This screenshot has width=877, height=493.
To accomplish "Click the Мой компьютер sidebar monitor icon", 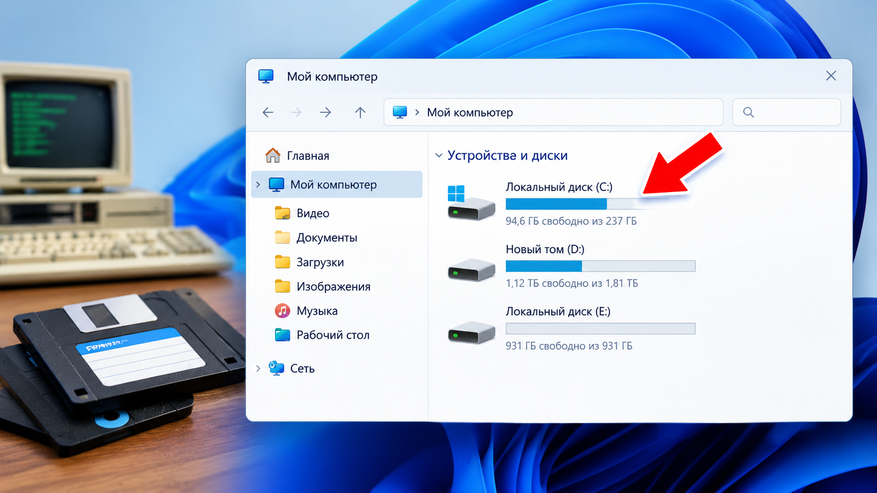I will pyautogui.click(x=276, y=184).
